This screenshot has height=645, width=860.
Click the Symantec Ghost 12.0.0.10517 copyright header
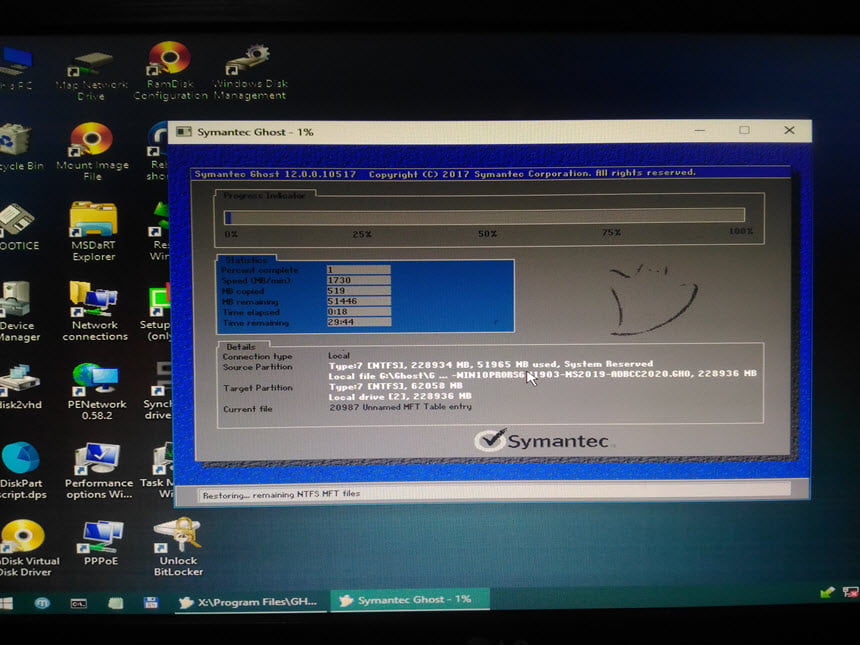click(445, 174)
